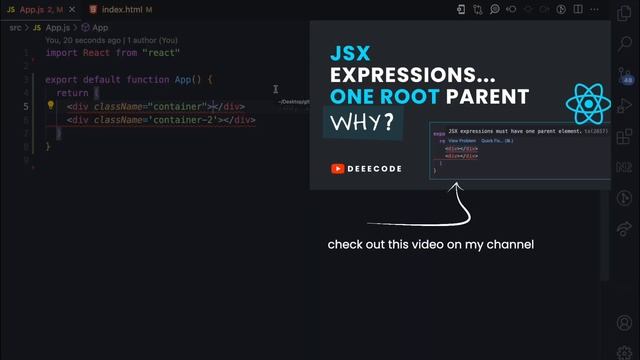Click the Open Changes file icon

click(x=461, y=9)
